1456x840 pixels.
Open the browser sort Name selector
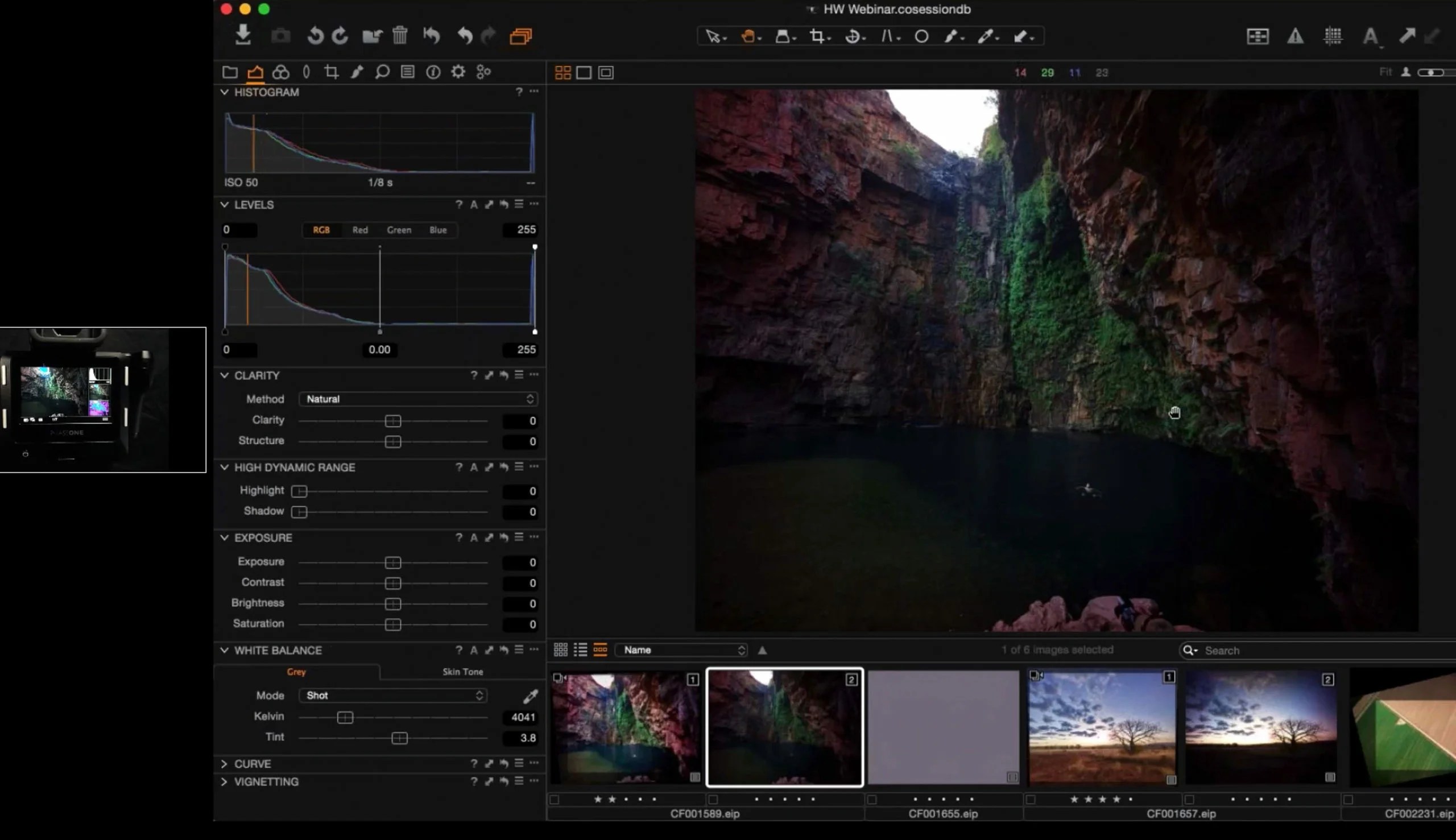click(x=681, y=650)
